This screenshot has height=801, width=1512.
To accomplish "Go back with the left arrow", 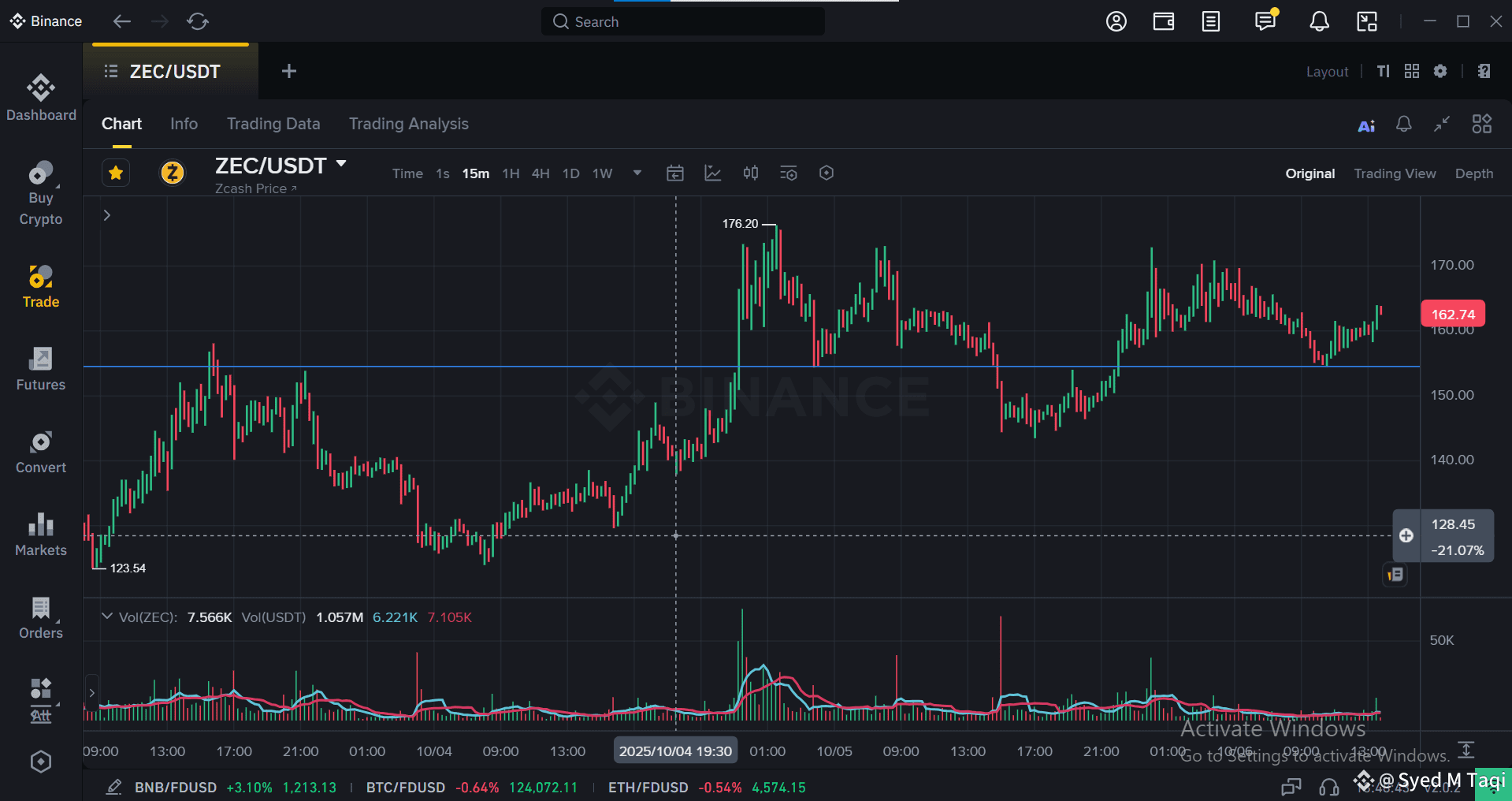I will pos(121,21).
